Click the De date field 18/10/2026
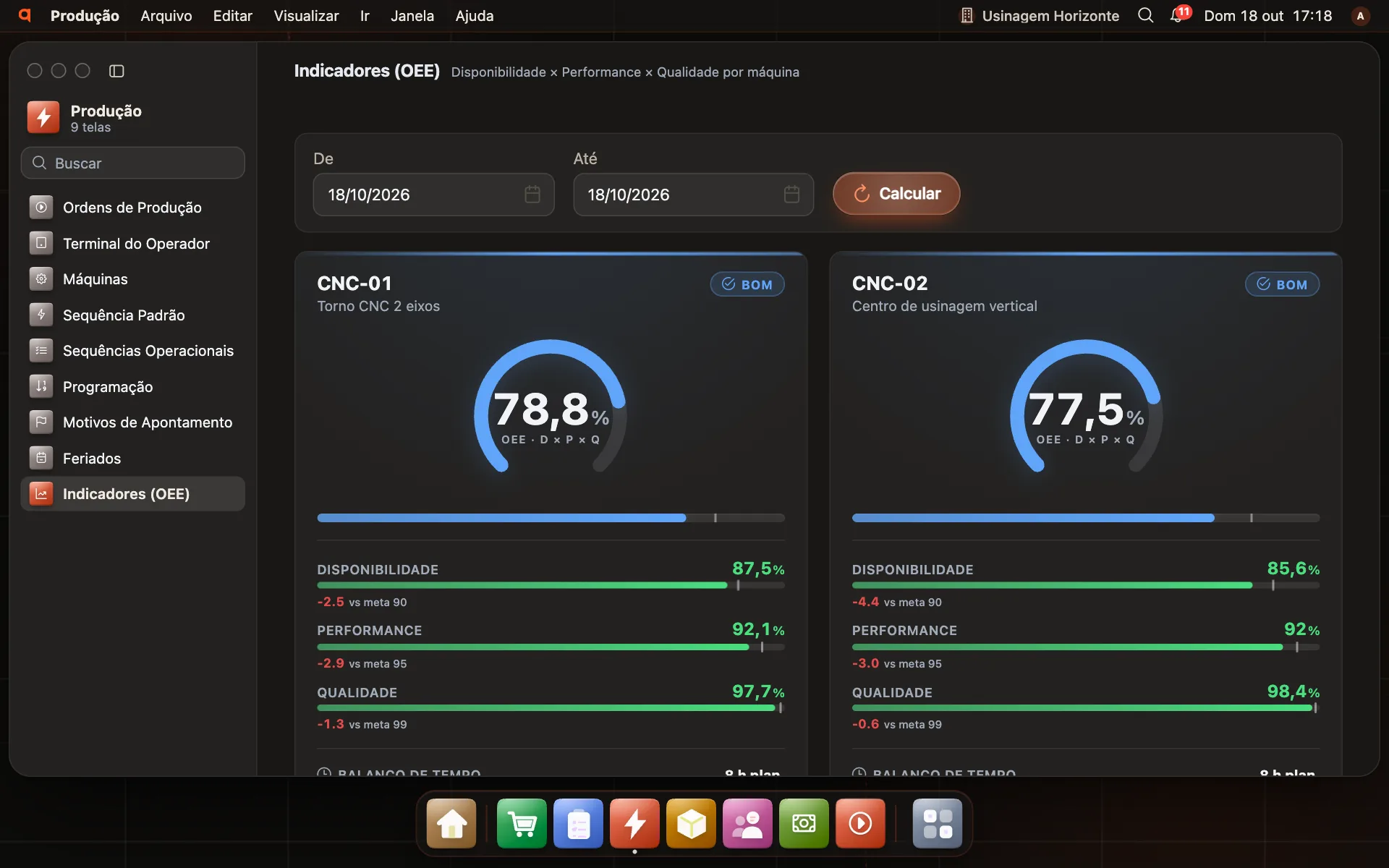This screenshot has height=868, width=1389. coord(434,195)
